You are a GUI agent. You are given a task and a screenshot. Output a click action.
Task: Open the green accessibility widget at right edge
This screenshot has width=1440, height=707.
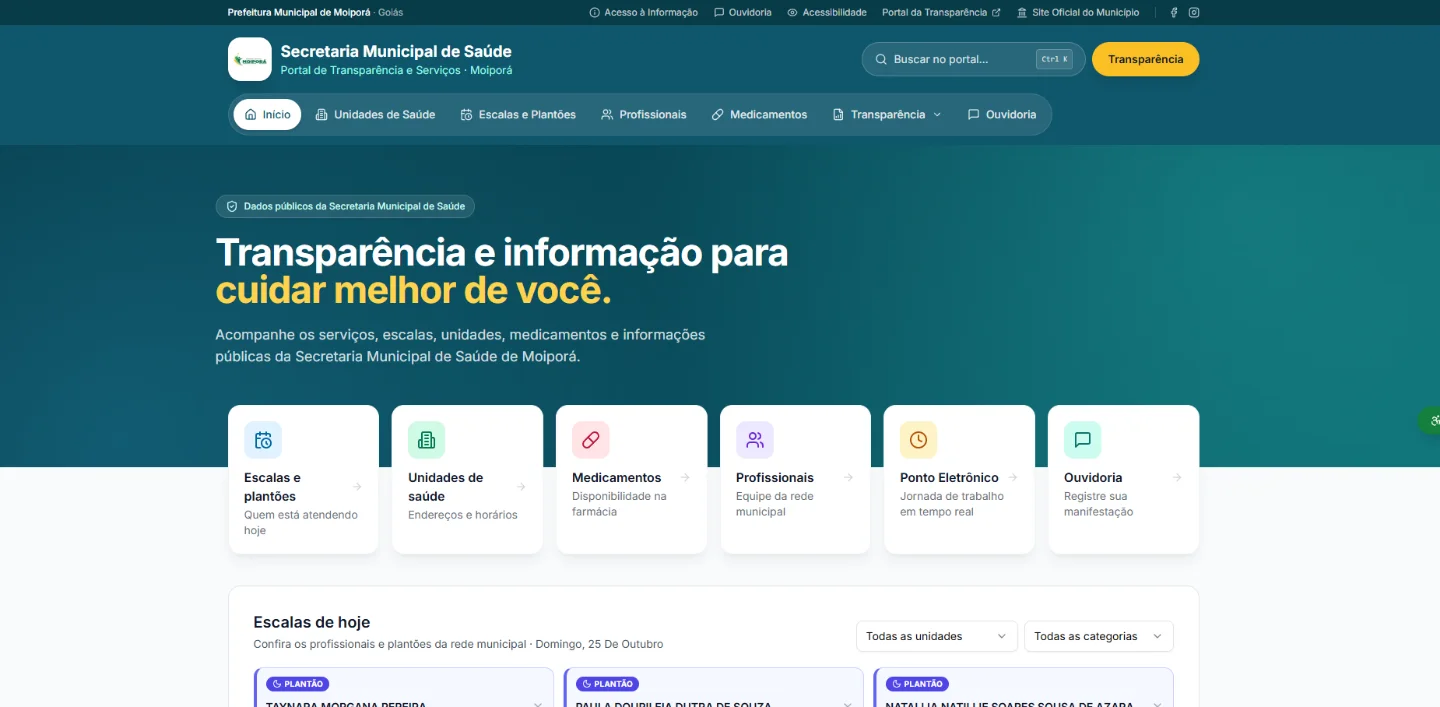click(x=1431, y=421)
